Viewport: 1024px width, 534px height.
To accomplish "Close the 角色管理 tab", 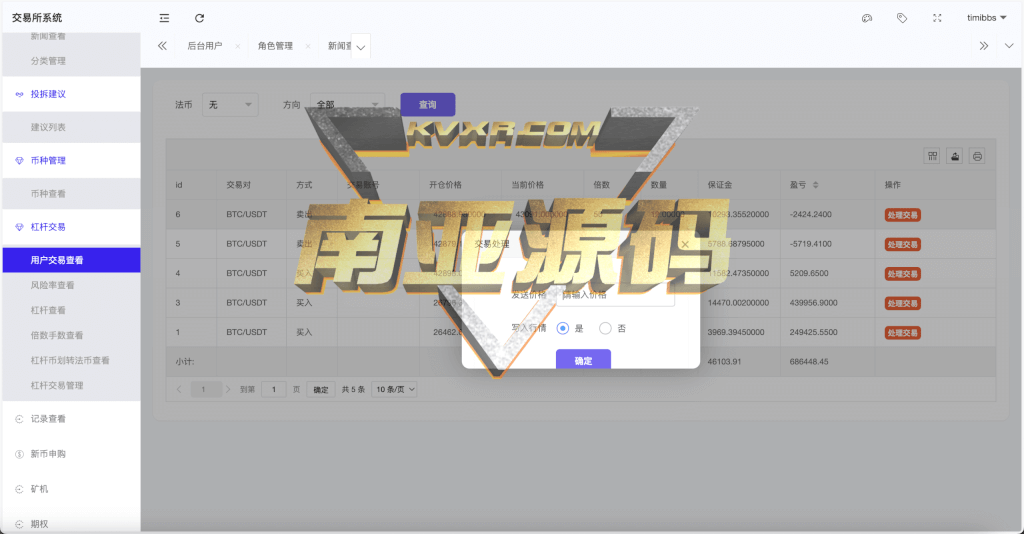I will click(308, 46).
